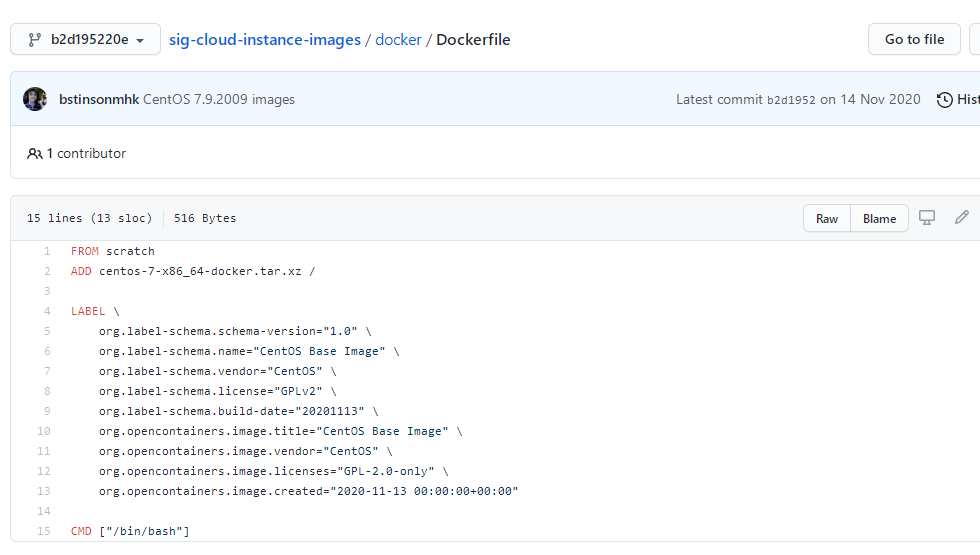Select line number 15 of the CMD instruction
Viewport: 980px width, 555px height.
[x=43, y=531]
